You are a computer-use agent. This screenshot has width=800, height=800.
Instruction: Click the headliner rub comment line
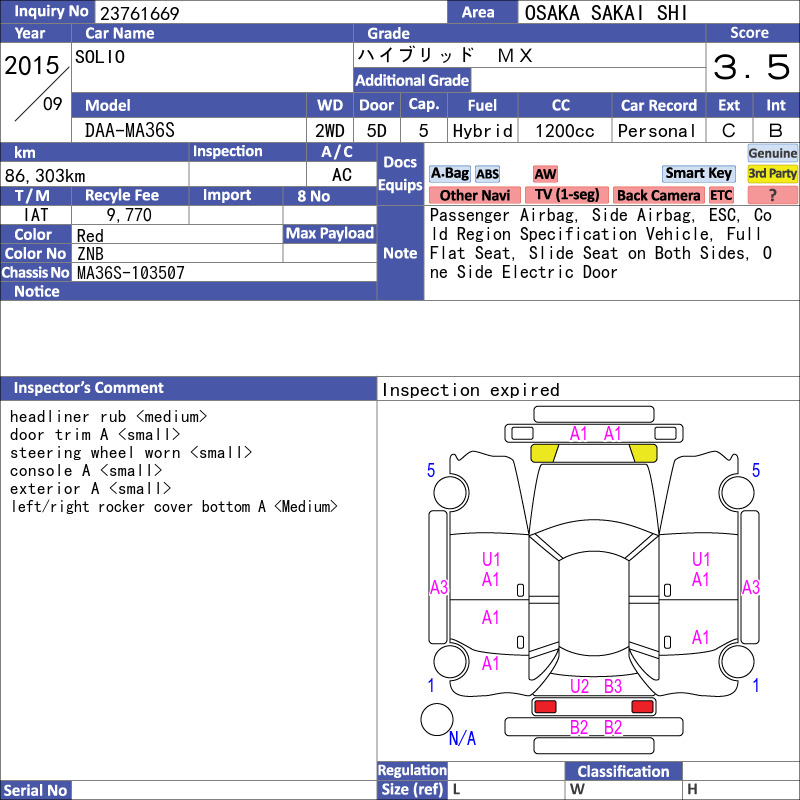coord(108,417)
